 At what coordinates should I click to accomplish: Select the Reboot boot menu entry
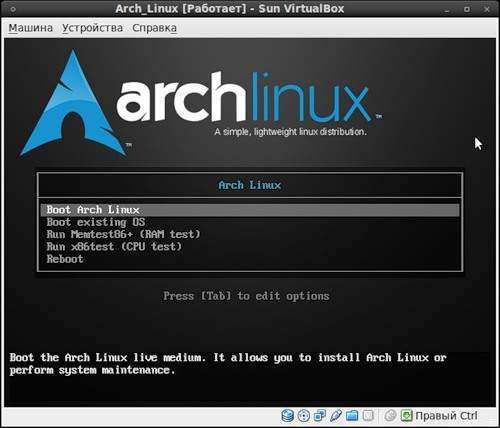(250, 259)
